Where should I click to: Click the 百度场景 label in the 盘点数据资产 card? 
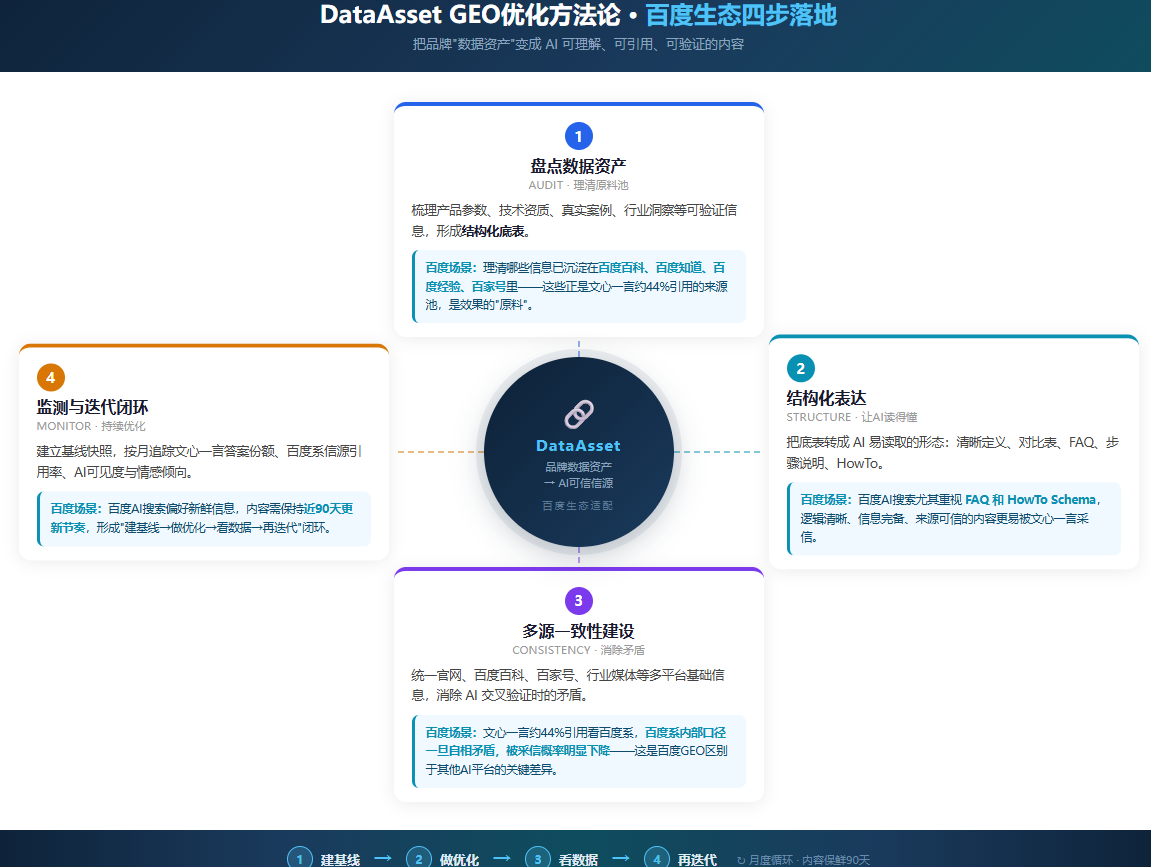(x=448, y=268)
